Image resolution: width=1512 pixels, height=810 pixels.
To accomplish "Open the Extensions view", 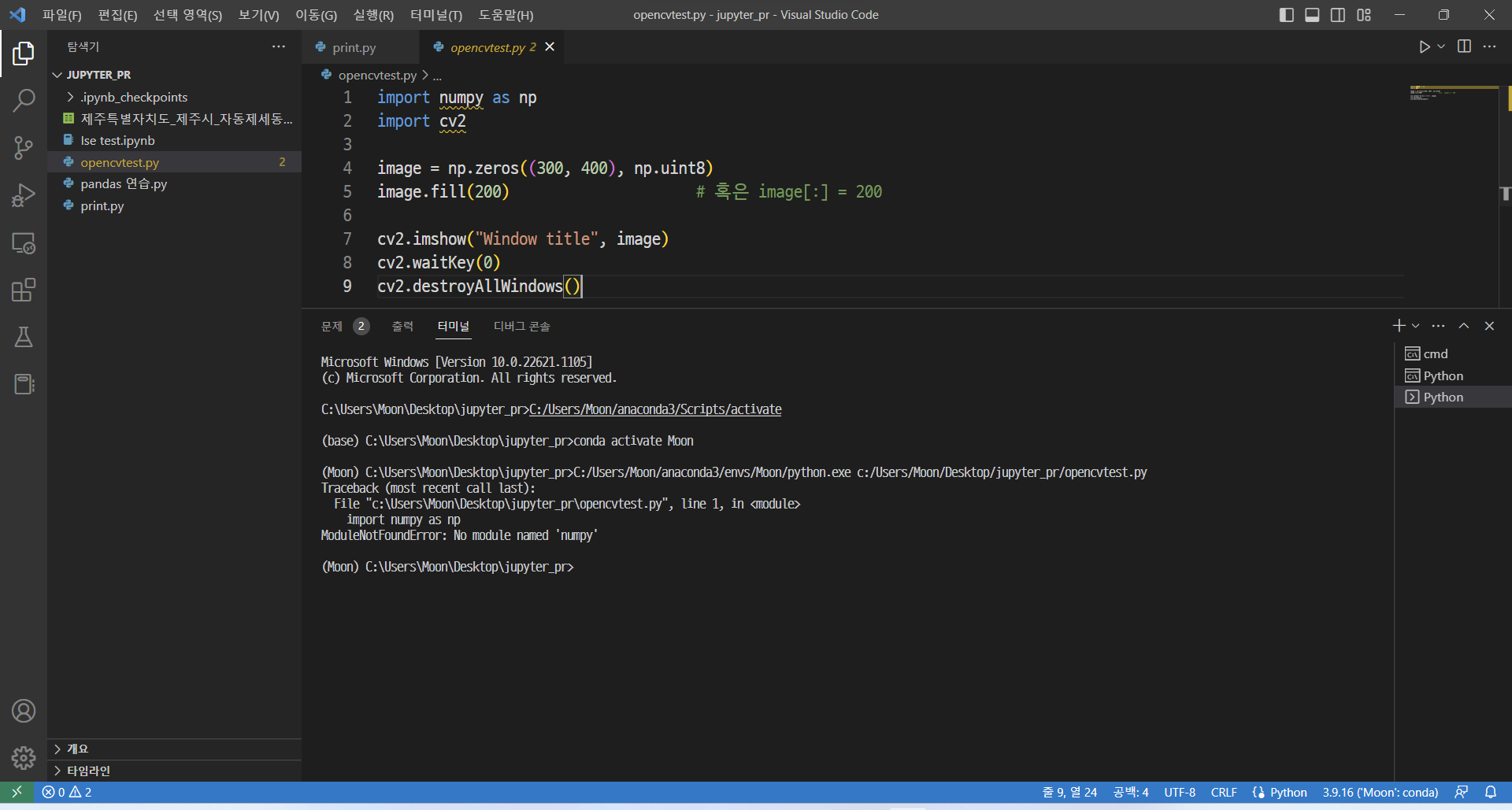I will [x=24, y=290].
